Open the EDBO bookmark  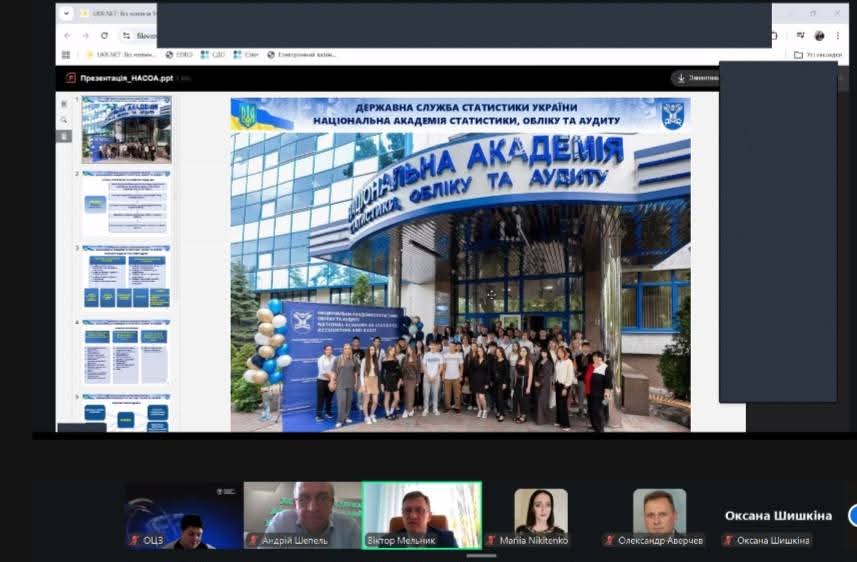coord(179,55)
